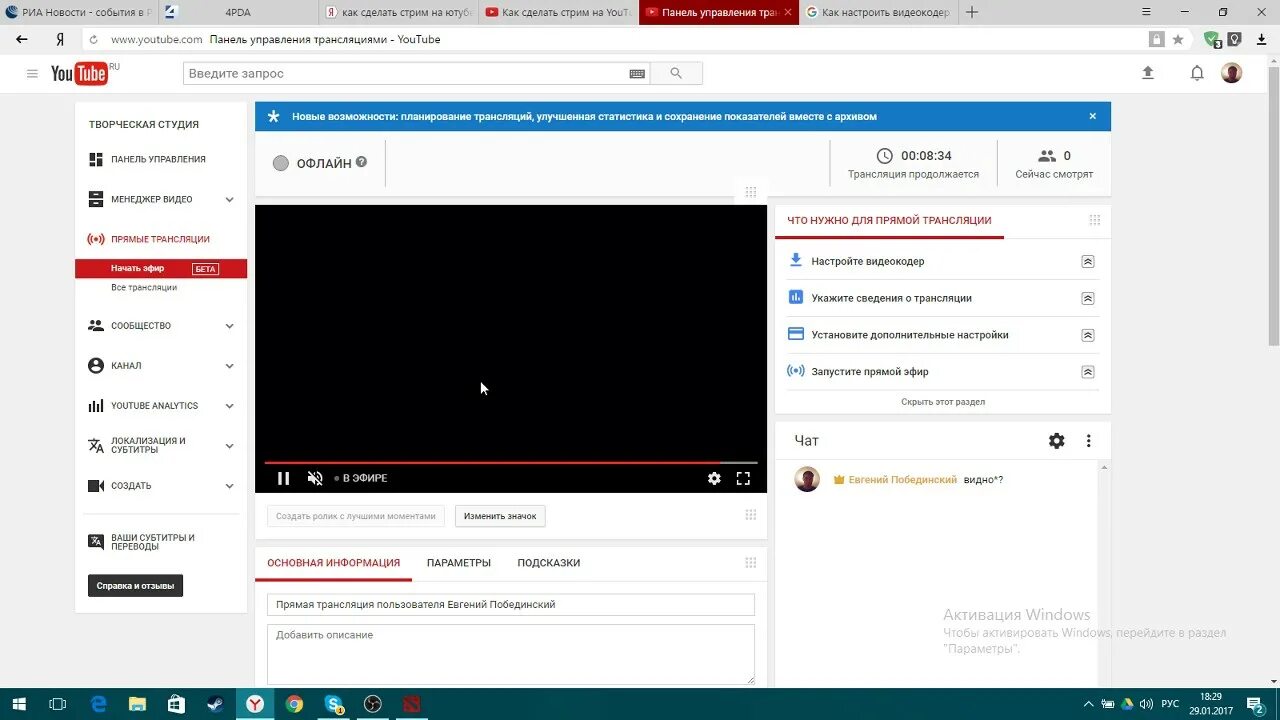Screen dimensions: 1280x720
Task: Select Начать эфир beta item
Action: pos(161,268)
